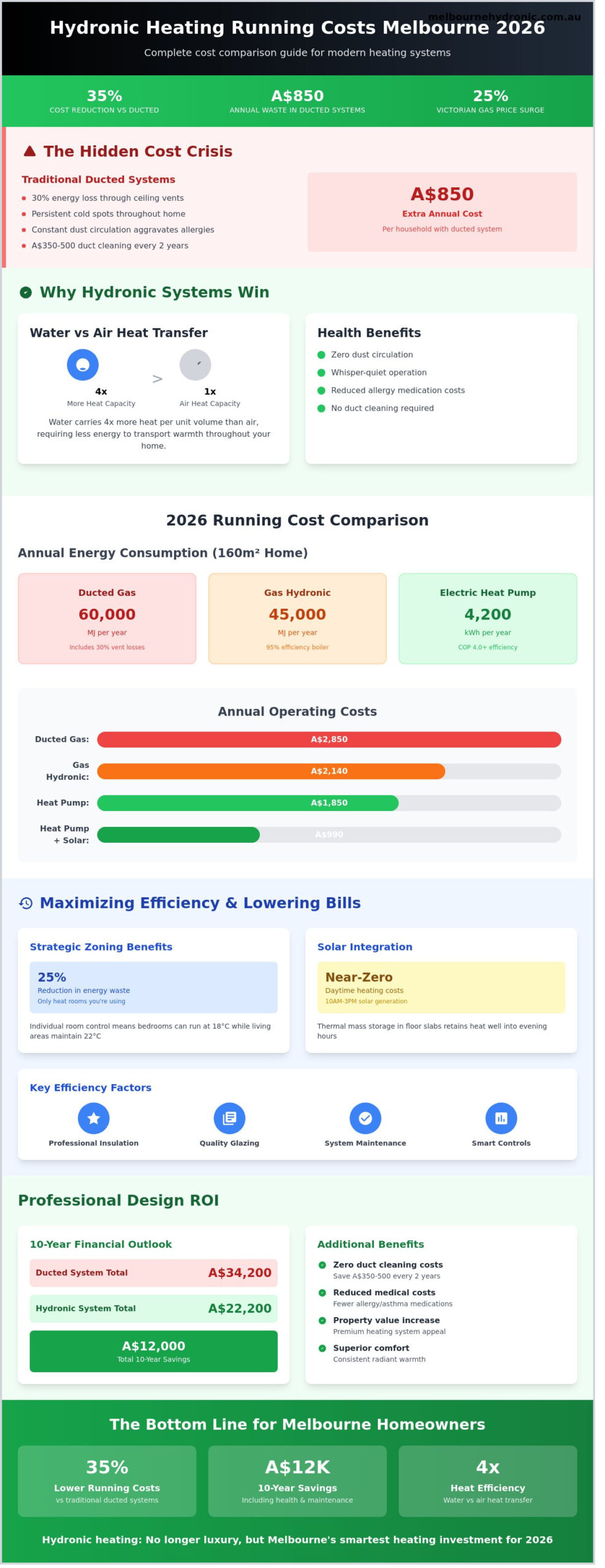
Task: Click the red warning triangle icon
Action: coord(29,151)
